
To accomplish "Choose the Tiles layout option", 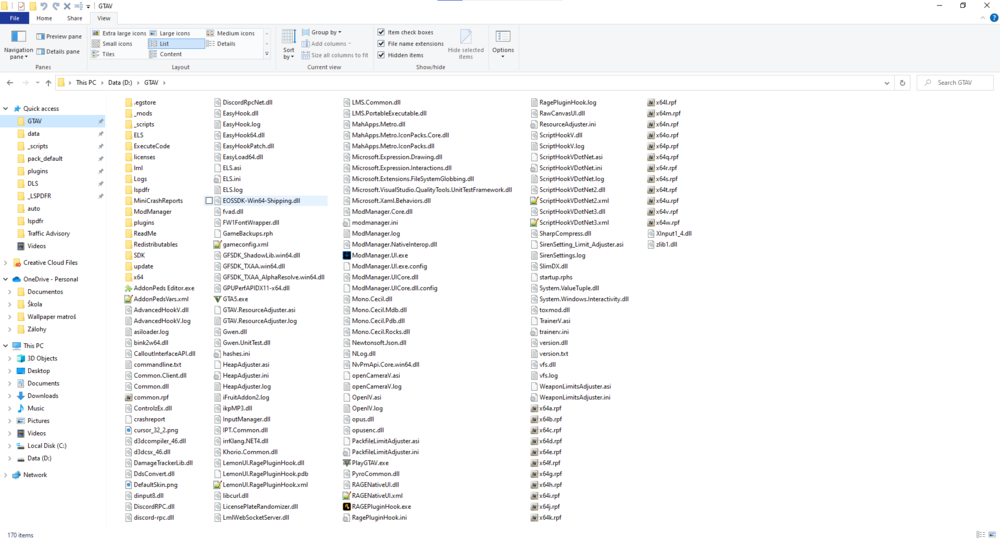I will click(x=119, y=54).
